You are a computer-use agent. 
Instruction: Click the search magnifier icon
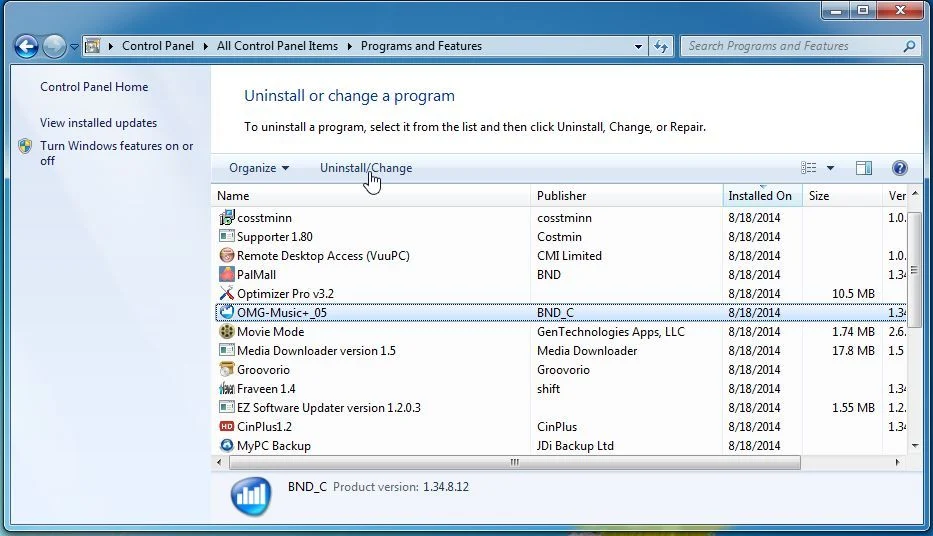[909, 46]
